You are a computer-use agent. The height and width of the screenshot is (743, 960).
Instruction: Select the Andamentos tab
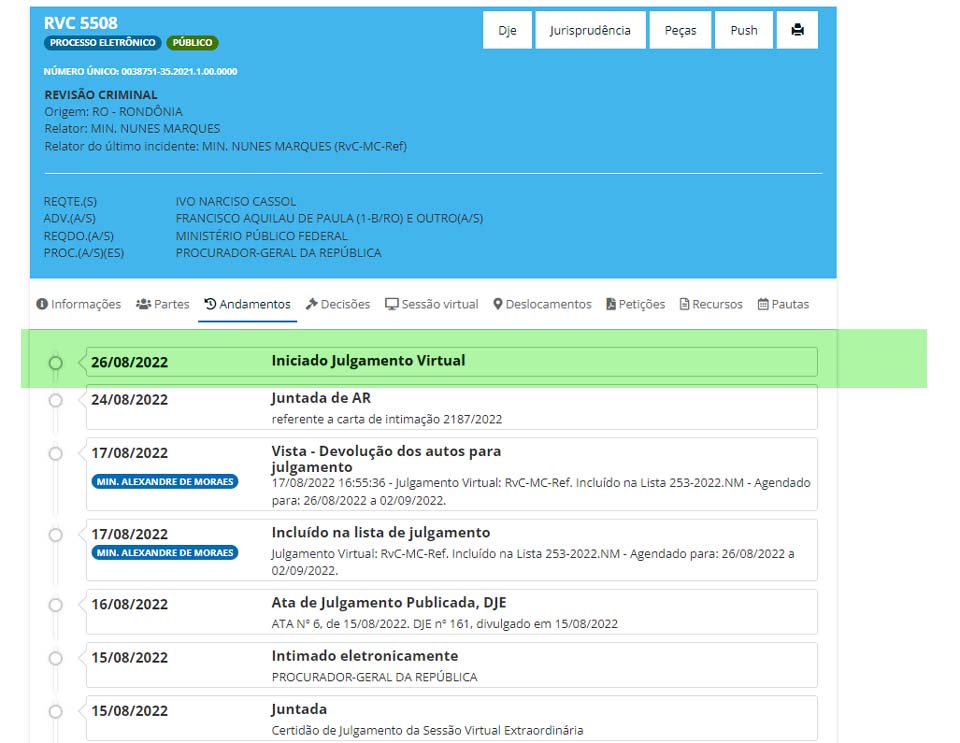coord(247,304)
